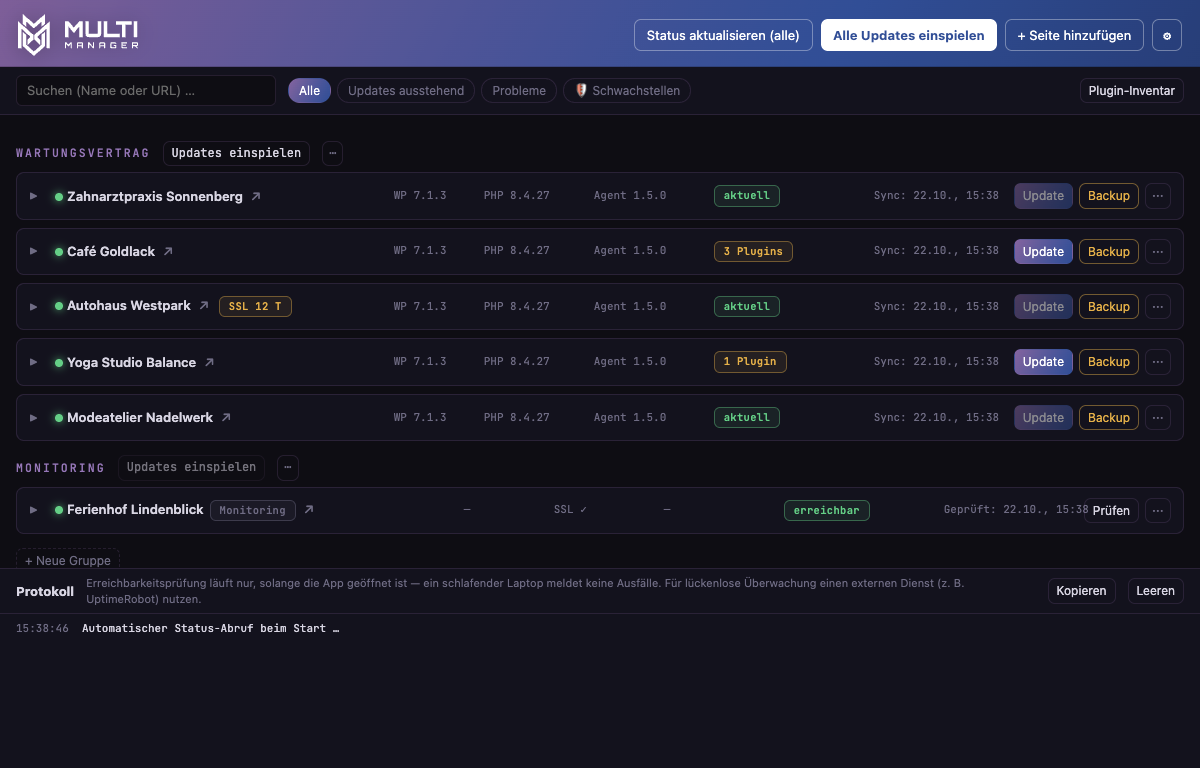Open more options for Zahnarztpraxis Sonnenberg
The height and width of the screenshot is (768, 1200).
[x=1158, y=196]
